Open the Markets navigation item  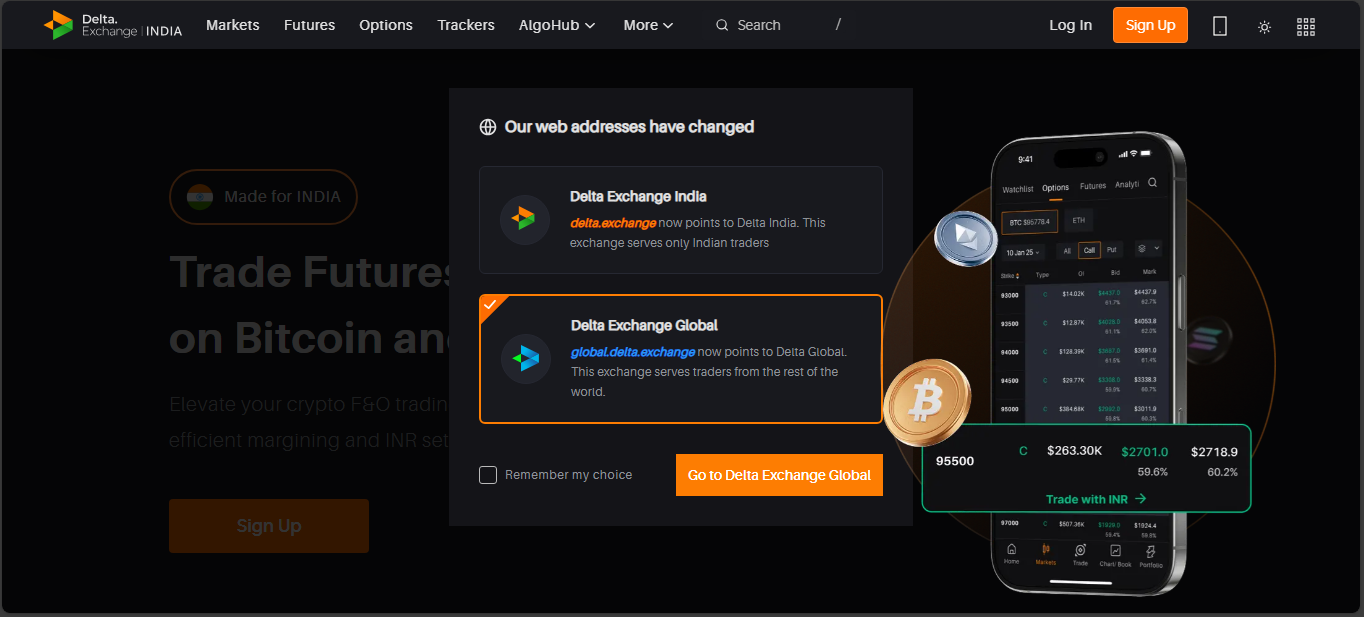click(x=233, y=25)
